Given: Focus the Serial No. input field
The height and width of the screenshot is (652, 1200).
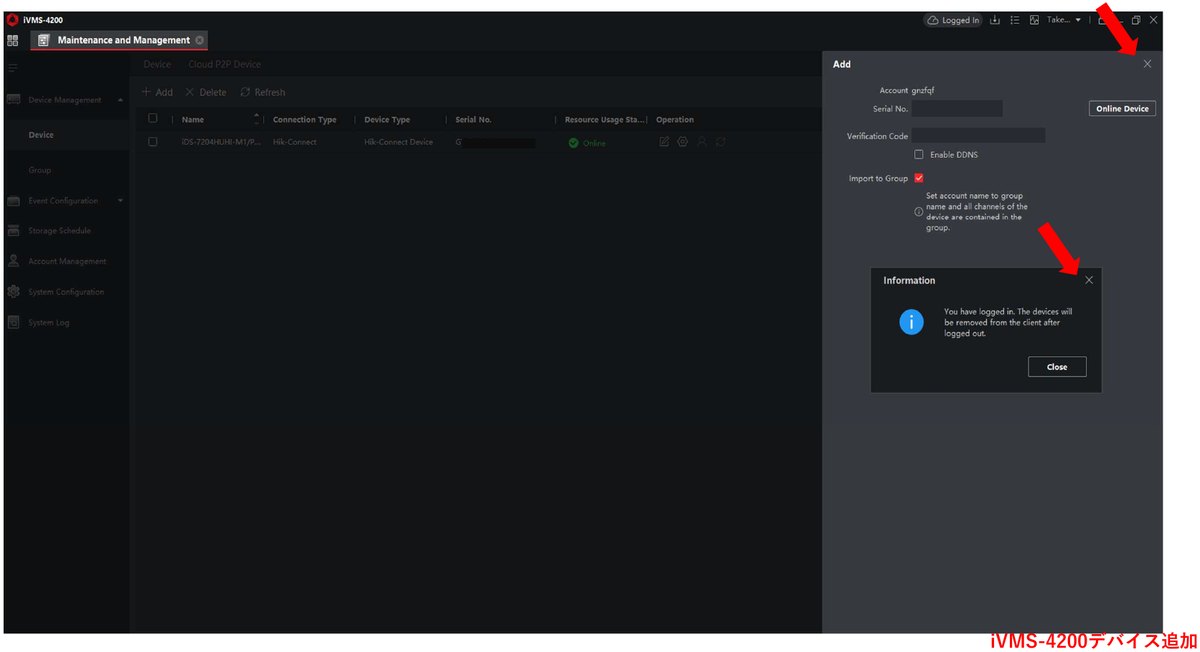Looking at the screenshot, I should (x=957, y=108).
